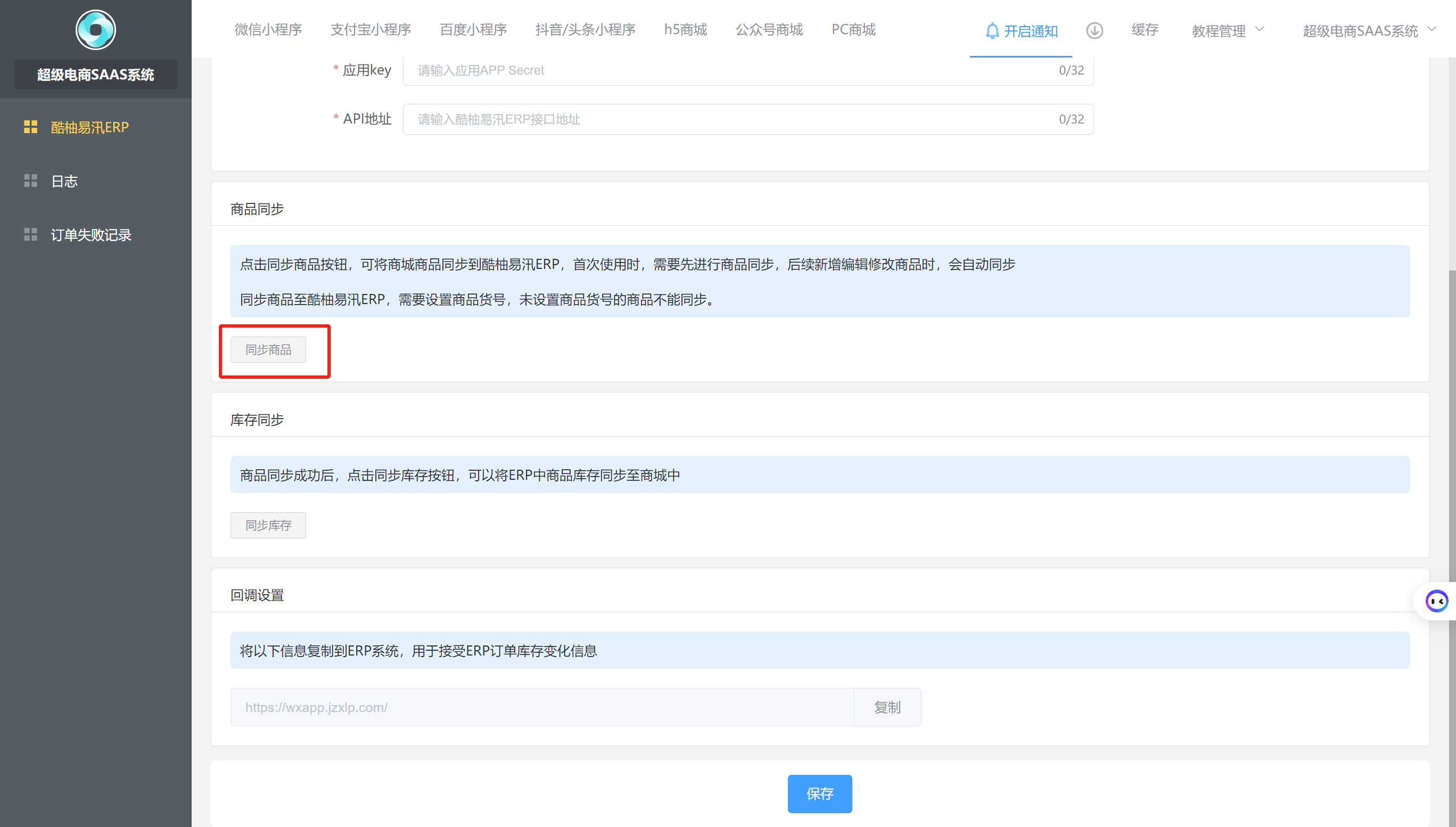Viewport: 1456px width, 827px height.
Task: Click the circular download arrow icon
Action: tap(1095, 31)
